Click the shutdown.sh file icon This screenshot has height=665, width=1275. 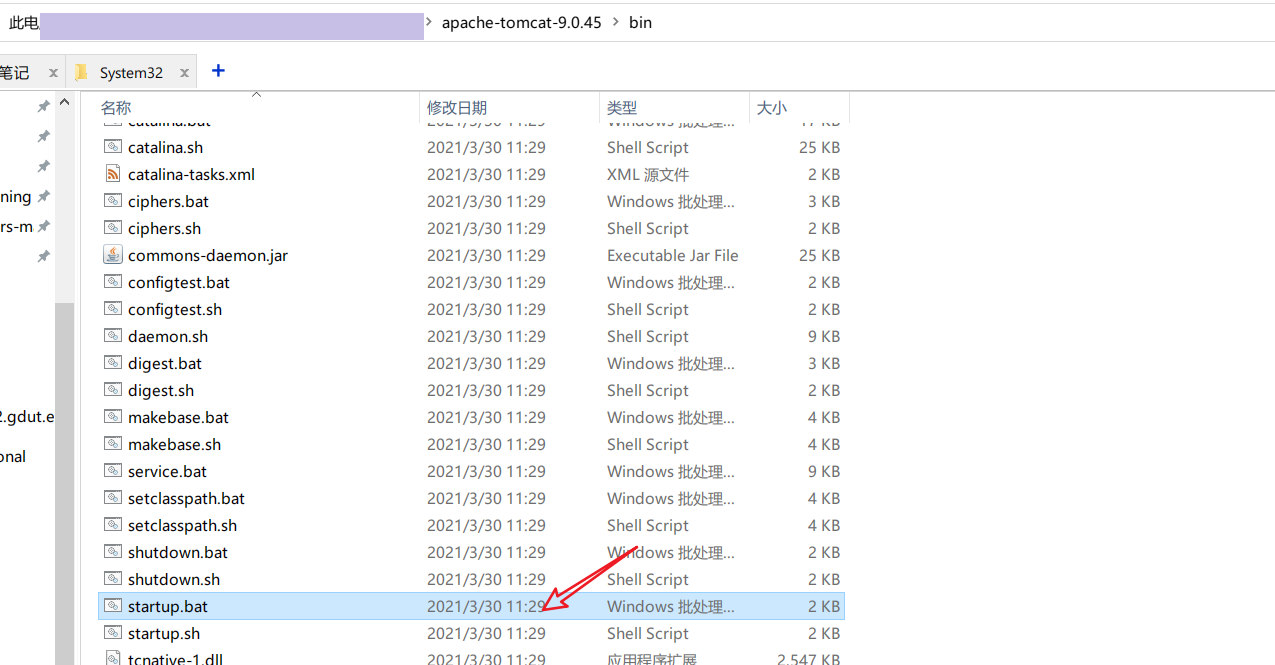pos(113,579)
